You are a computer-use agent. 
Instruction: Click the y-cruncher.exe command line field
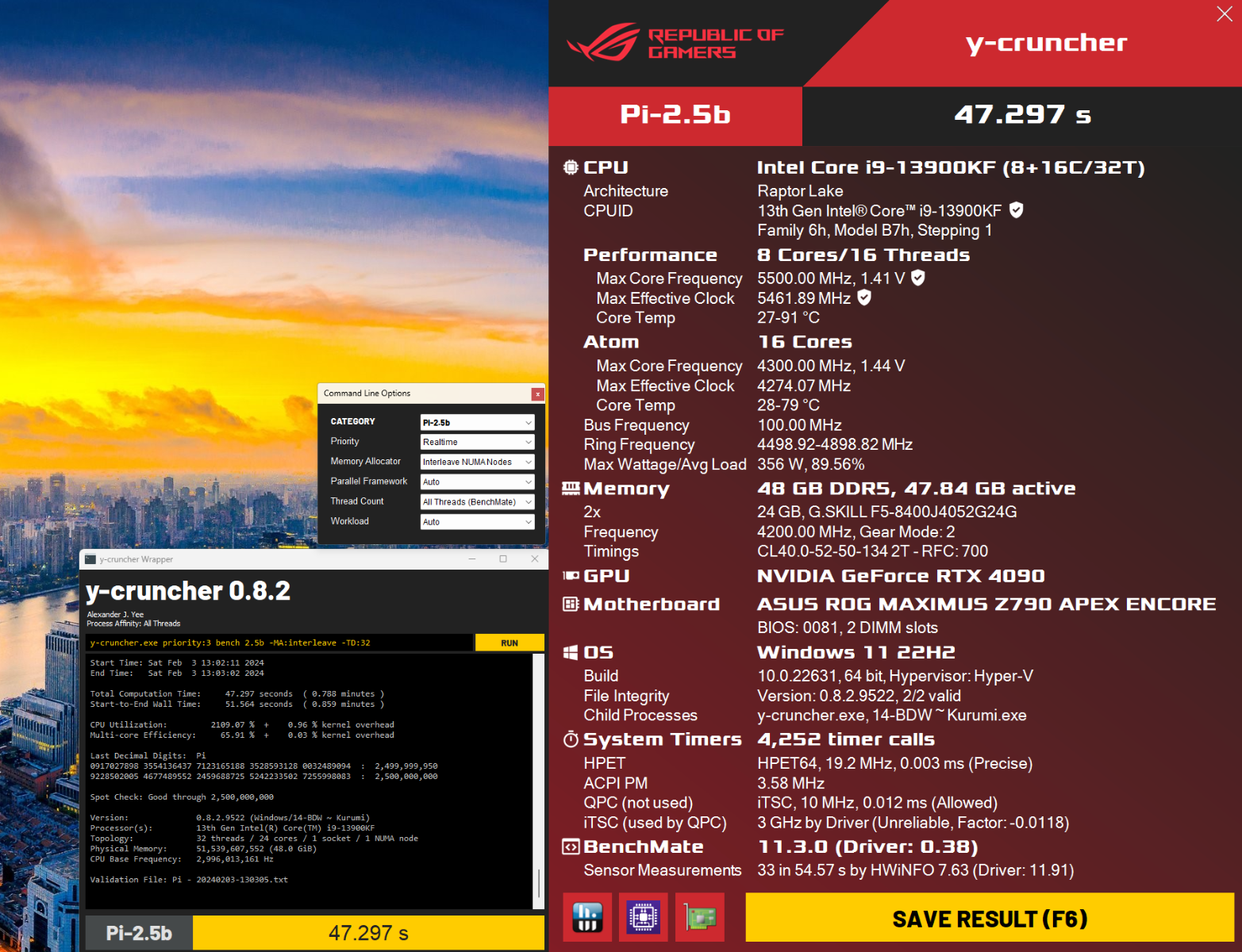coord(279,643)
